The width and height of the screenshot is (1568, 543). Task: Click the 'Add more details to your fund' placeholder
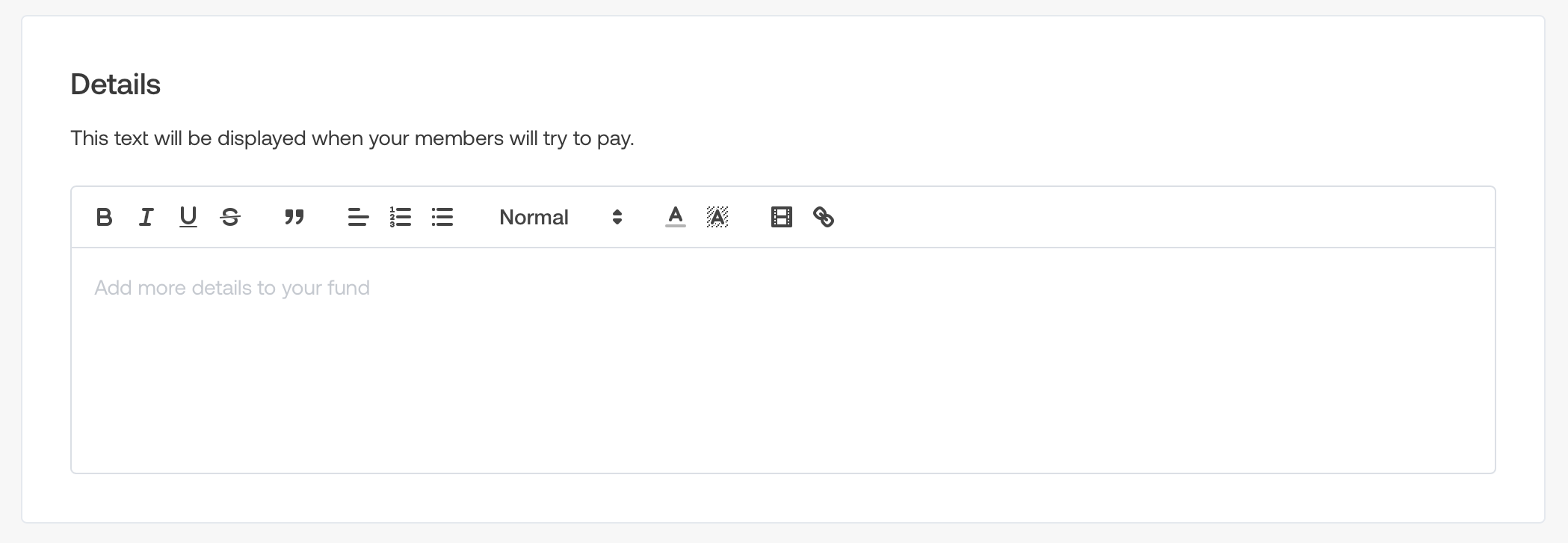pyautogui.click(x=232, y=288)
